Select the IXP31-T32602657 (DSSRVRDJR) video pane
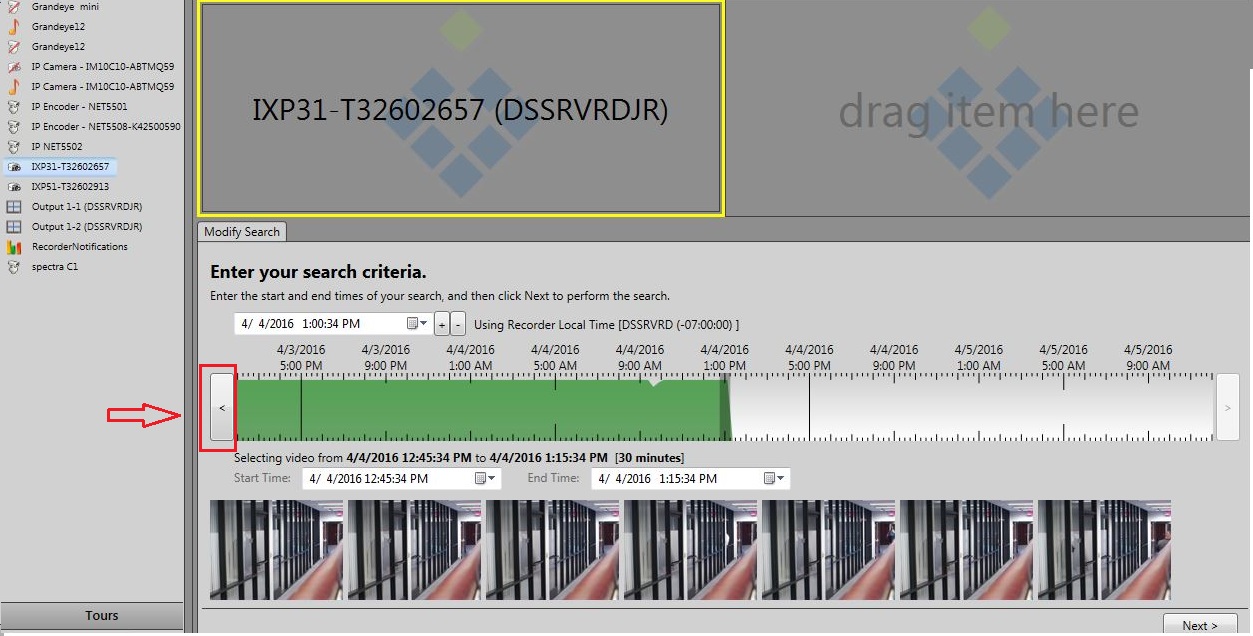This screenshot has height=636, width=1253. tap(461, 109)
